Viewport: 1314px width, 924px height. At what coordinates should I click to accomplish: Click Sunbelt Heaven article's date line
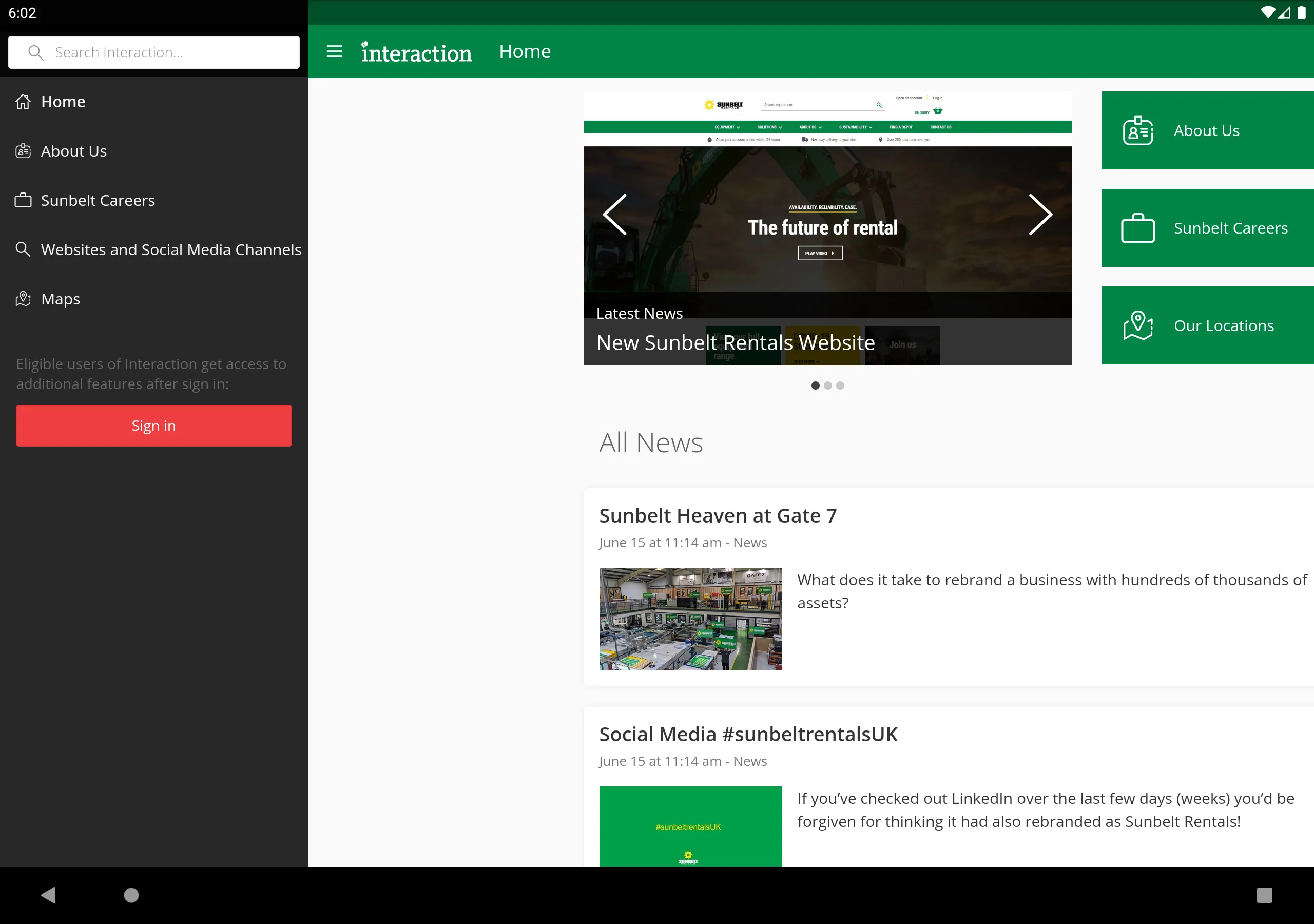click(x=683, y=543)
